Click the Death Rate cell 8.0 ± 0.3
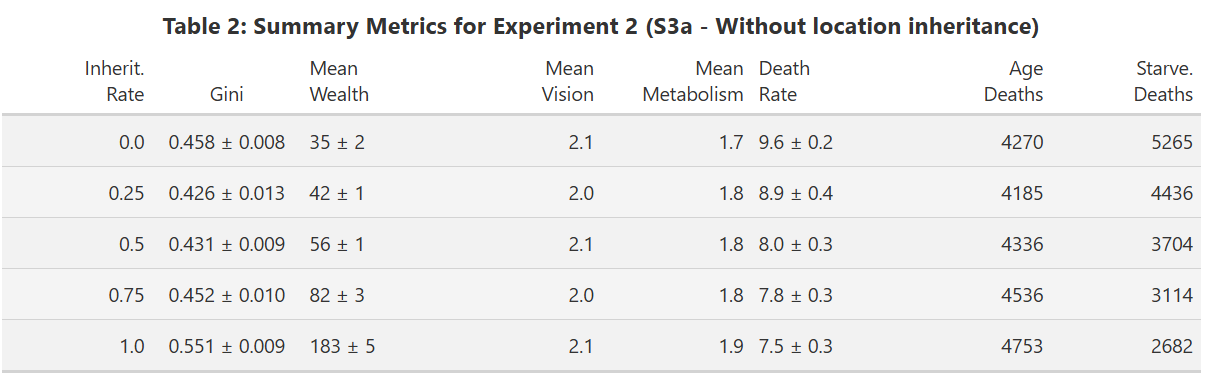 (796, 244)
